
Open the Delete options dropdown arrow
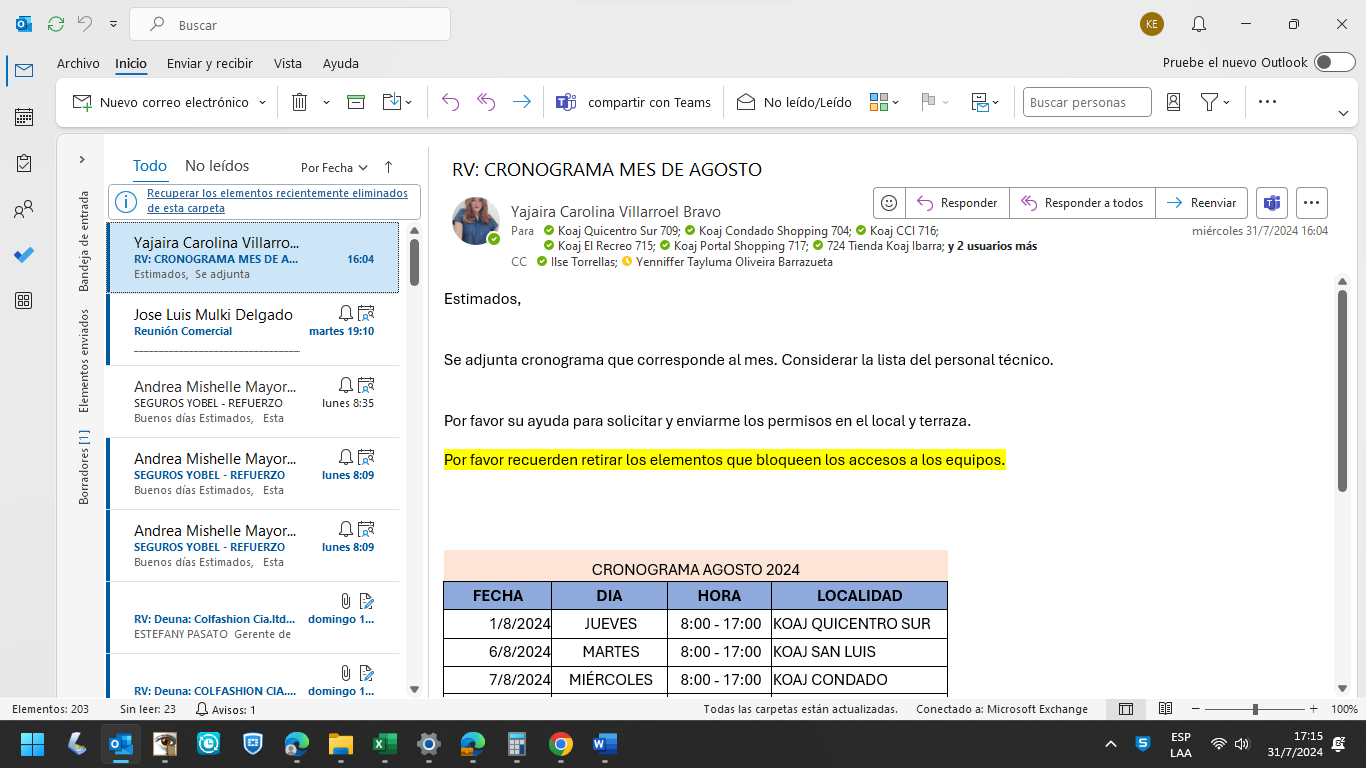point(326,102)
